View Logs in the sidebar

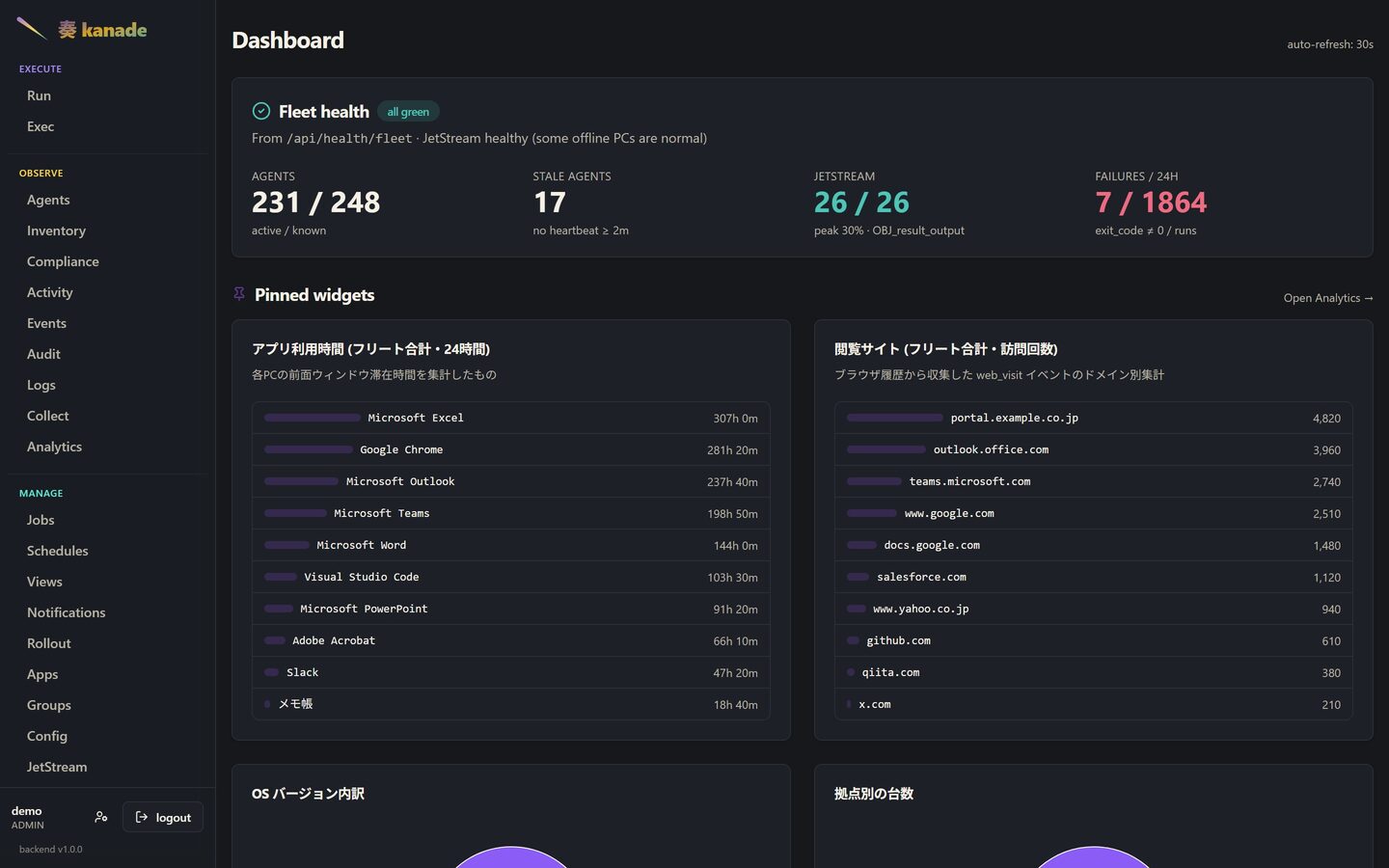pos(108,385)
